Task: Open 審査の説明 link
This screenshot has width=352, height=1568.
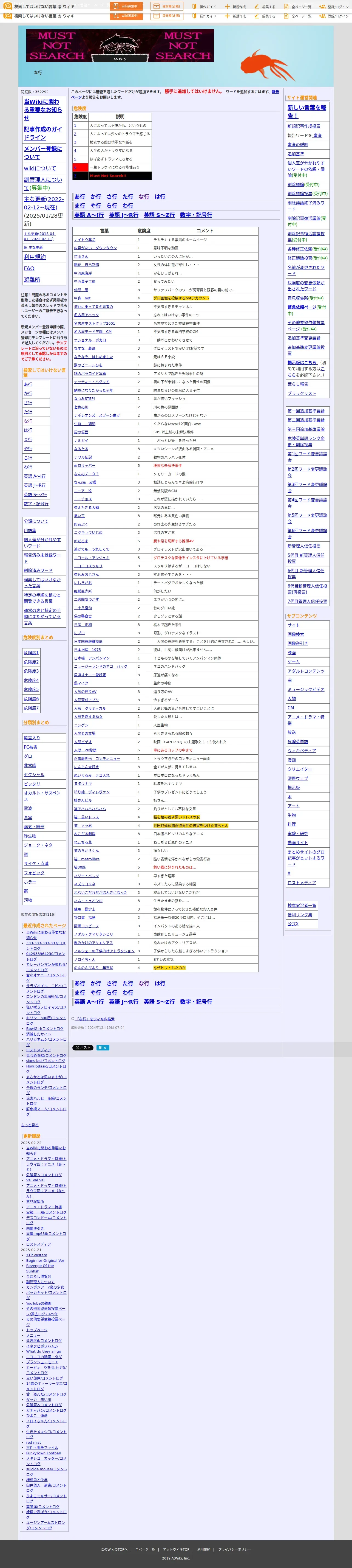Action: (298, 145)
